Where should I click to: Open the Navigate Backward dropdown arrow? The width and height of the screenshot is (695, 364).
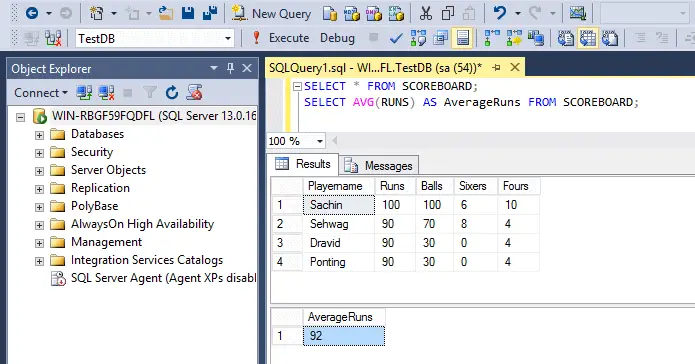click(49, 13)
